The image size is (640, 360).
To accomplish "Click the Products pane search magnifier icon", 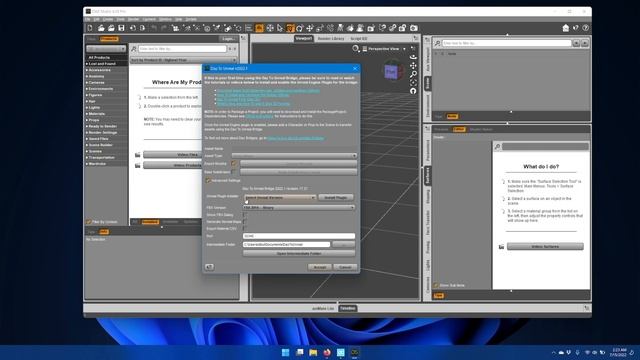I will (133, 49).
